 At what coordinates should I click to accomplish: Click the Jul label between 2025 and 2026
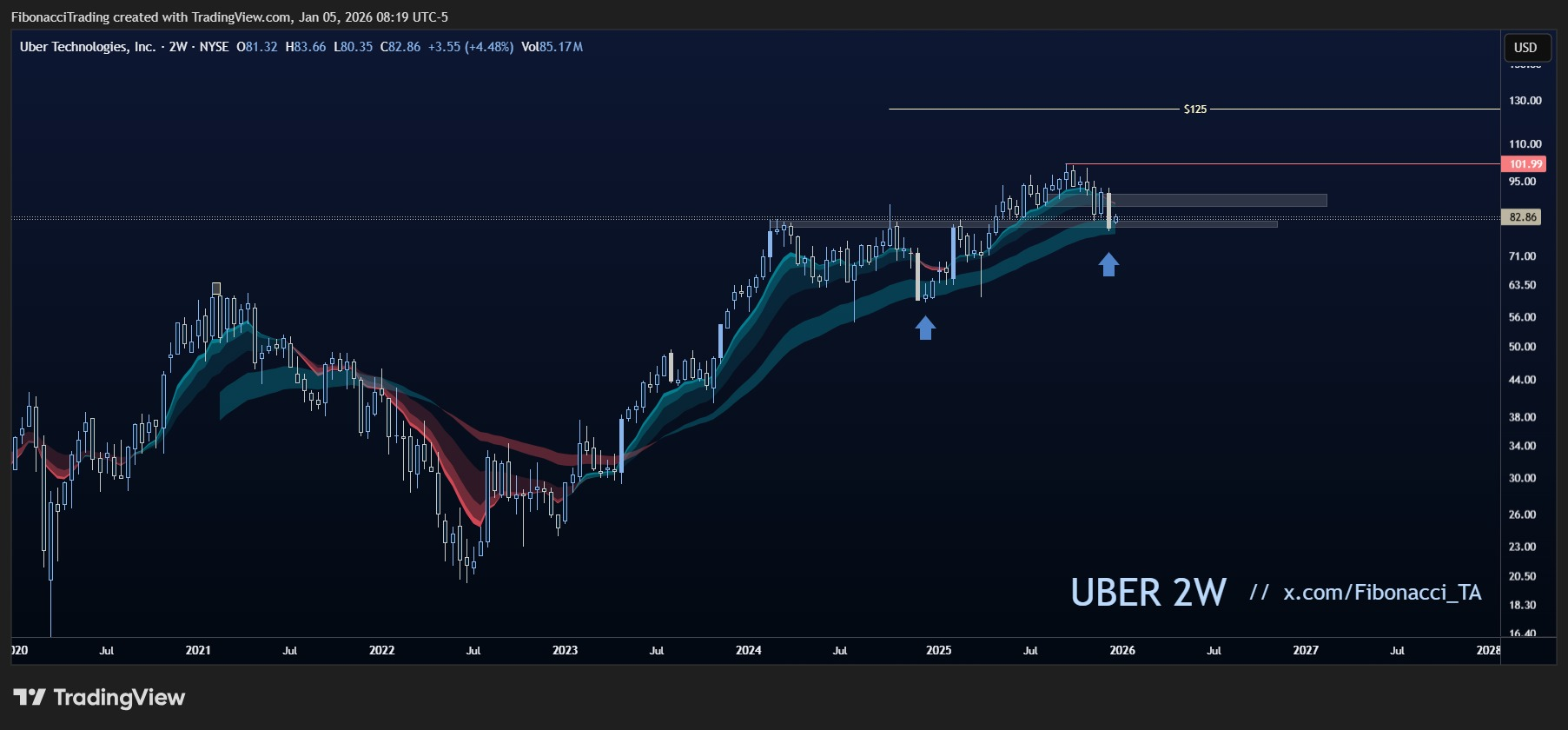pyautogui.click(x=1030, y=650)
